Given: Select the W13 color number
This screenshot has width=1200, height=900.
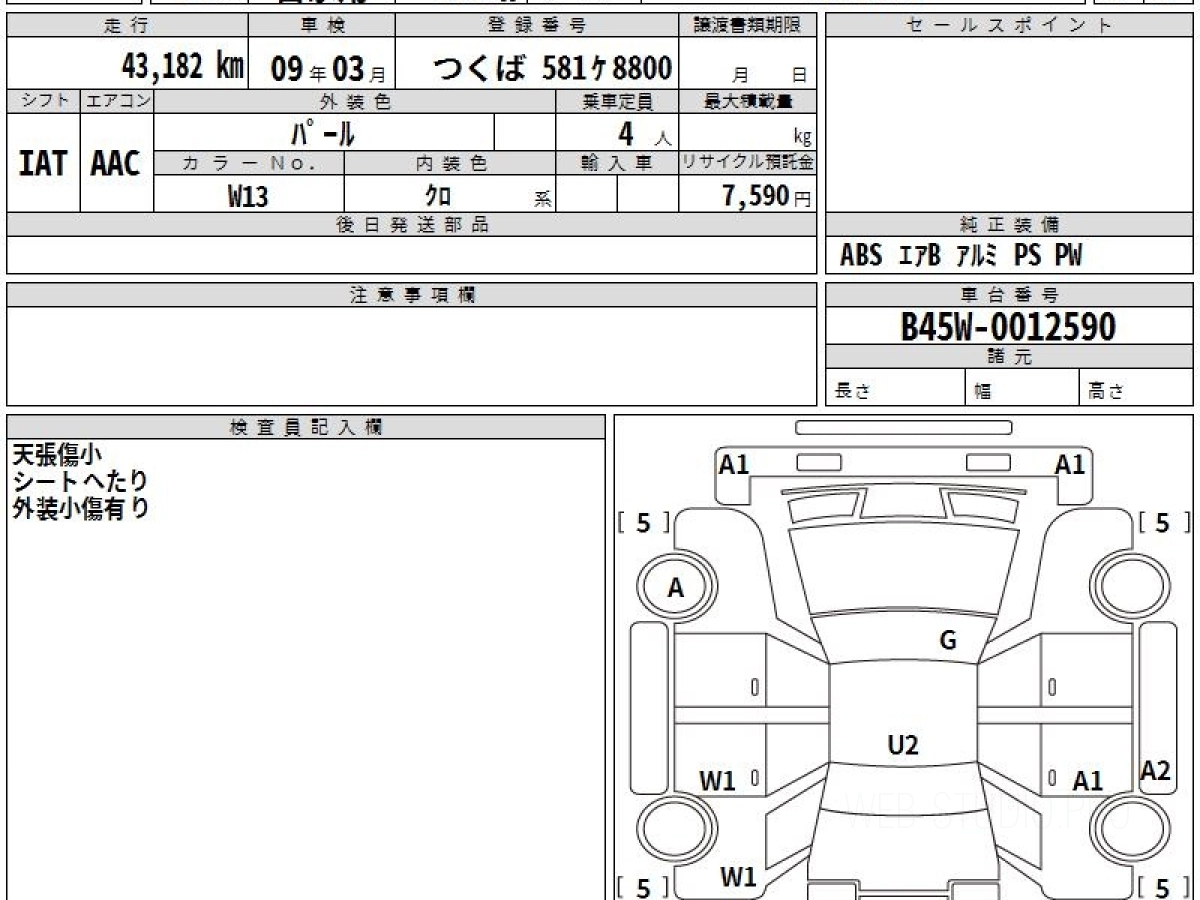Looking at the screenshot, I should pos(248,196).
